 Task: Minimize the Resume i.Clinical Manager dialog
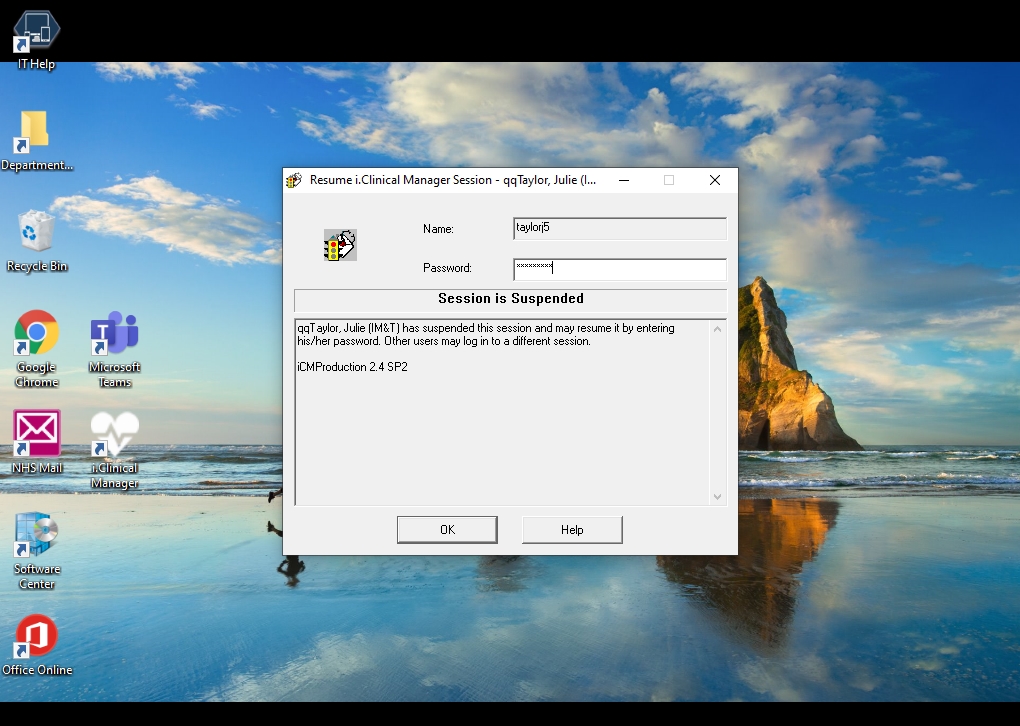point(624,180)
